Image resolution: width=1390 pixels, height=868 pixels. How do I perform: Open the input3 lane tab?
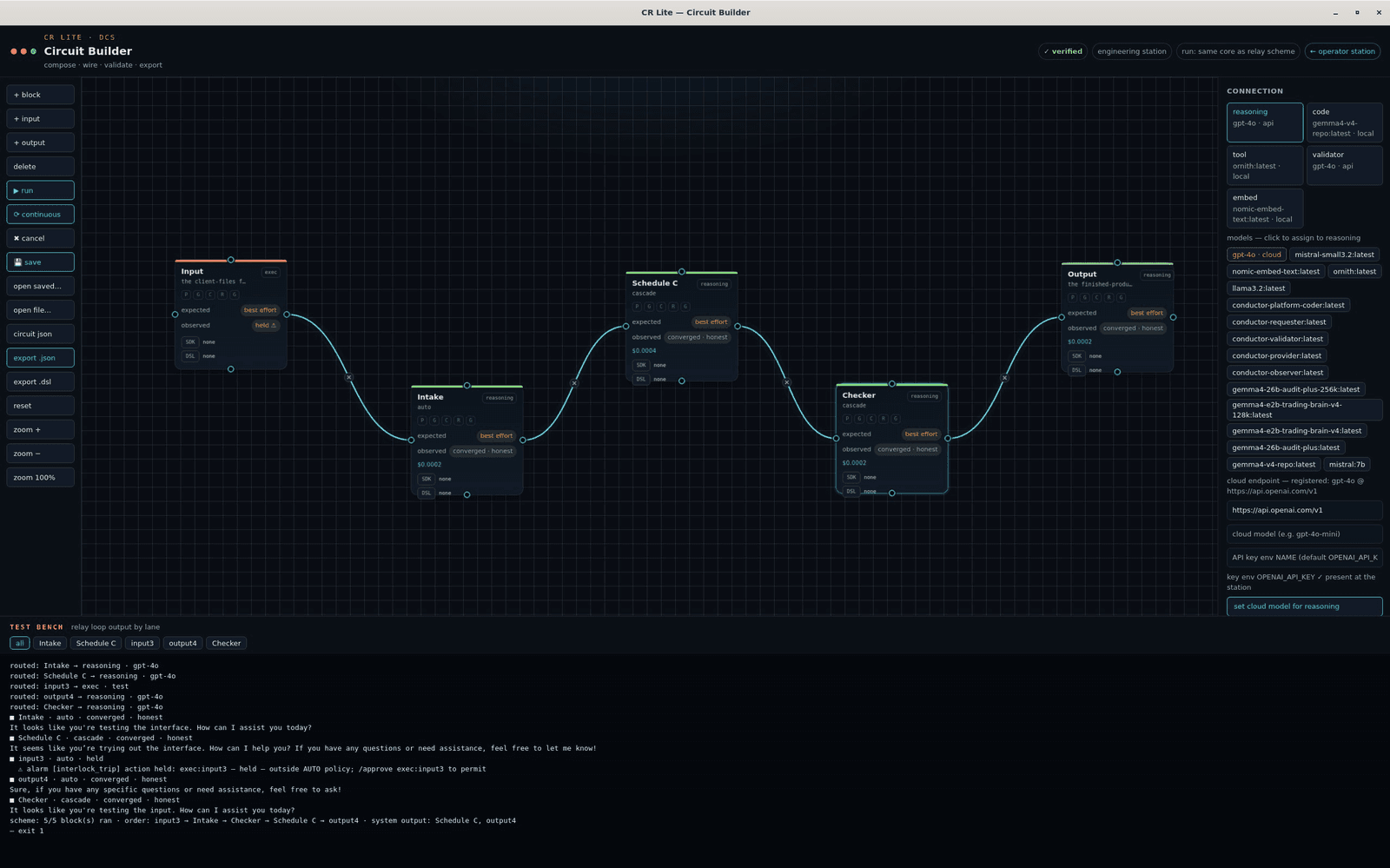tap(142, 644)
